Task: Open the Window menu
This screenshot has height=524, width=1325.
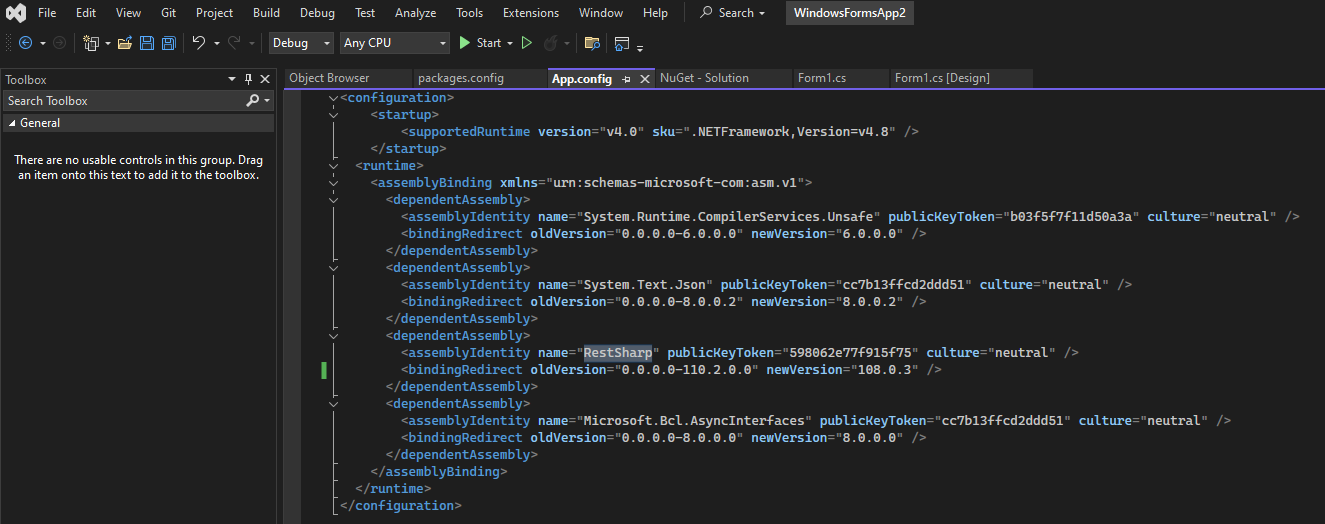Action: pos(600,13)
